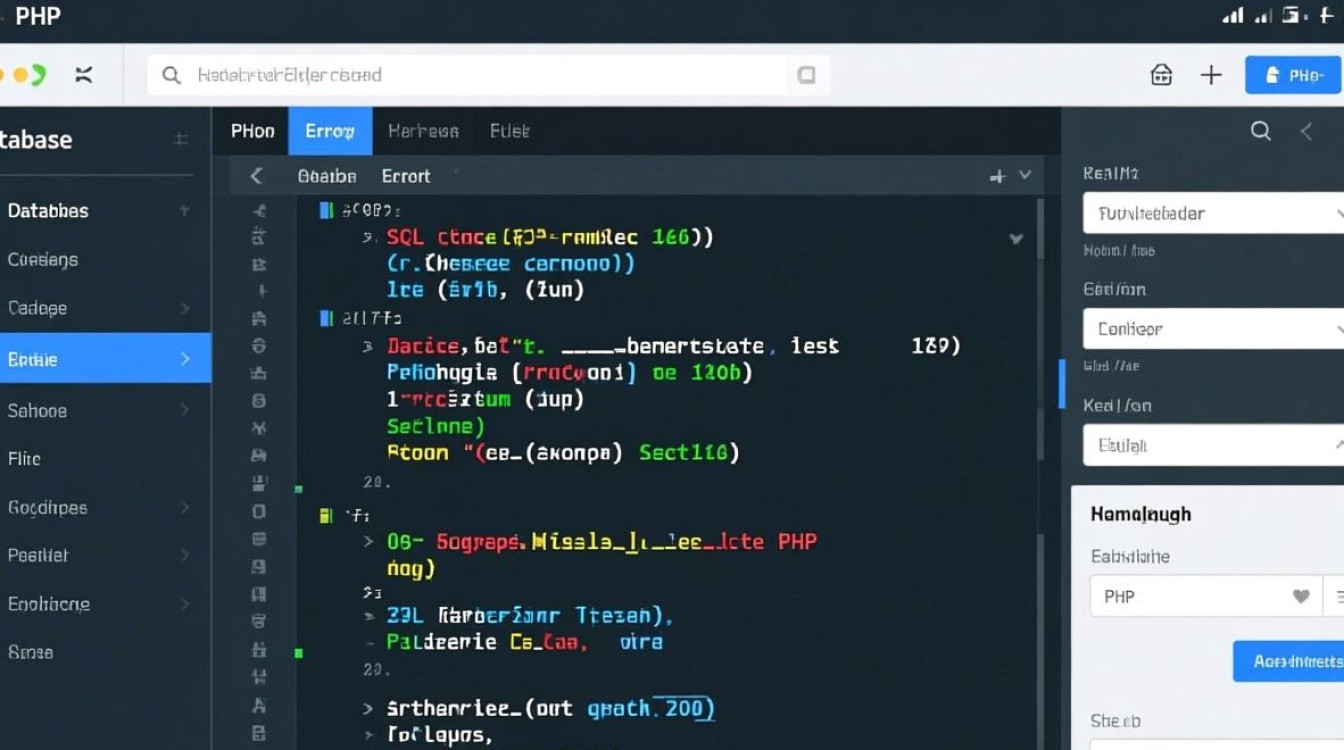Click into the top search input field

click(x=480, y=75)
